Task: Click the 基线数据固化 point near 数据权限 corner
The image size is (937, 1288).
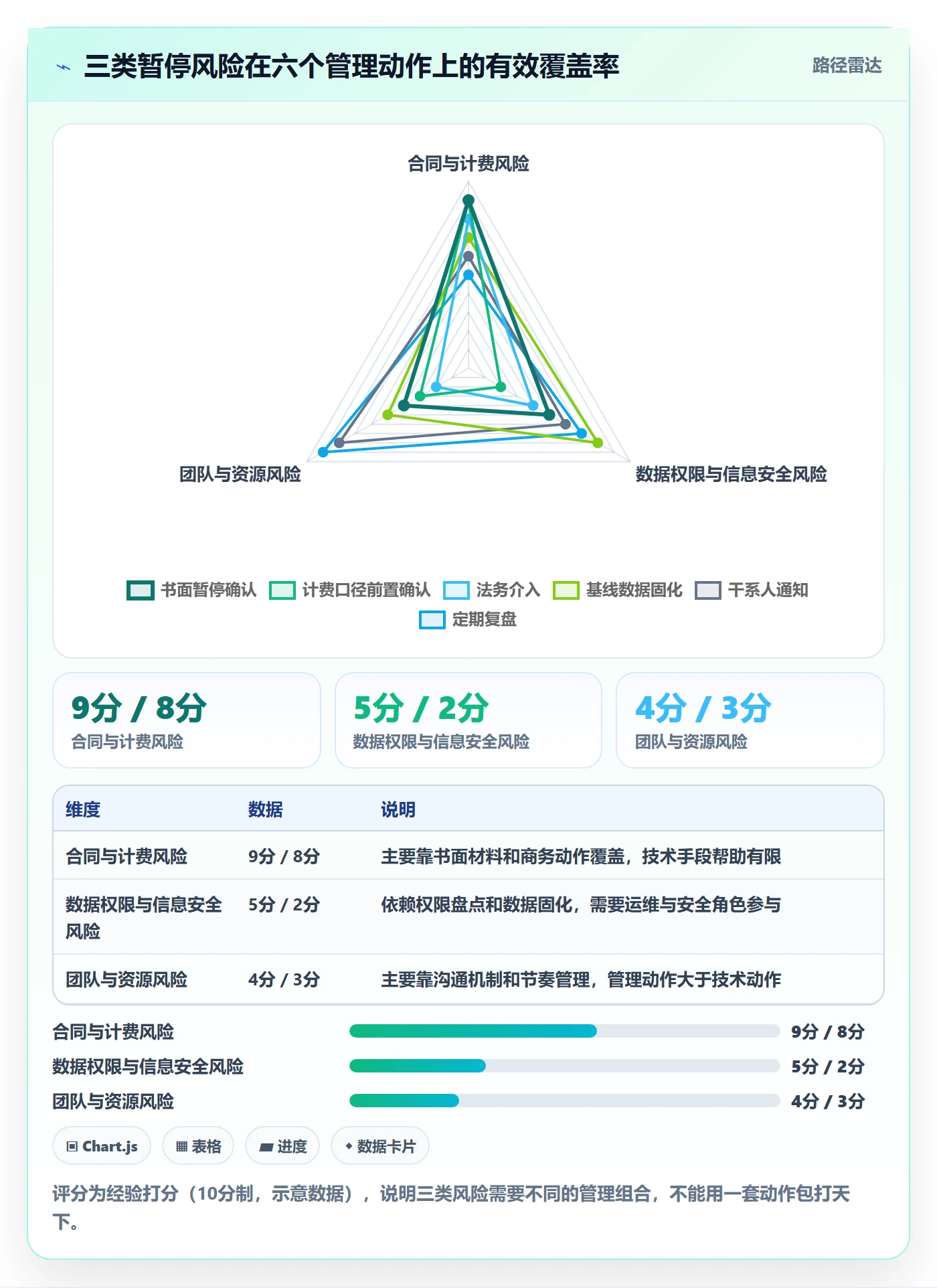Action: coord(598,442)
